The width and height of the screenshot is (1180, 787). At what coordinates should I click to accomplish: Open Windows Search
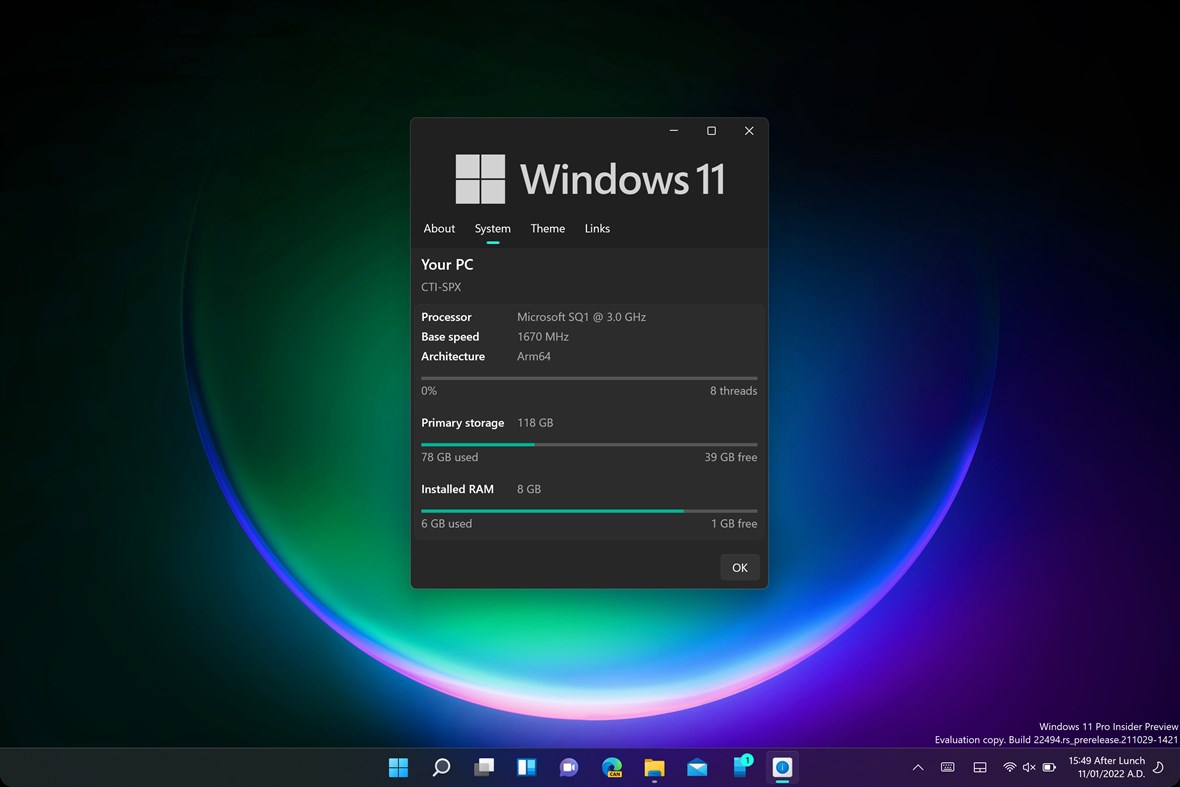tap(440, 767)
